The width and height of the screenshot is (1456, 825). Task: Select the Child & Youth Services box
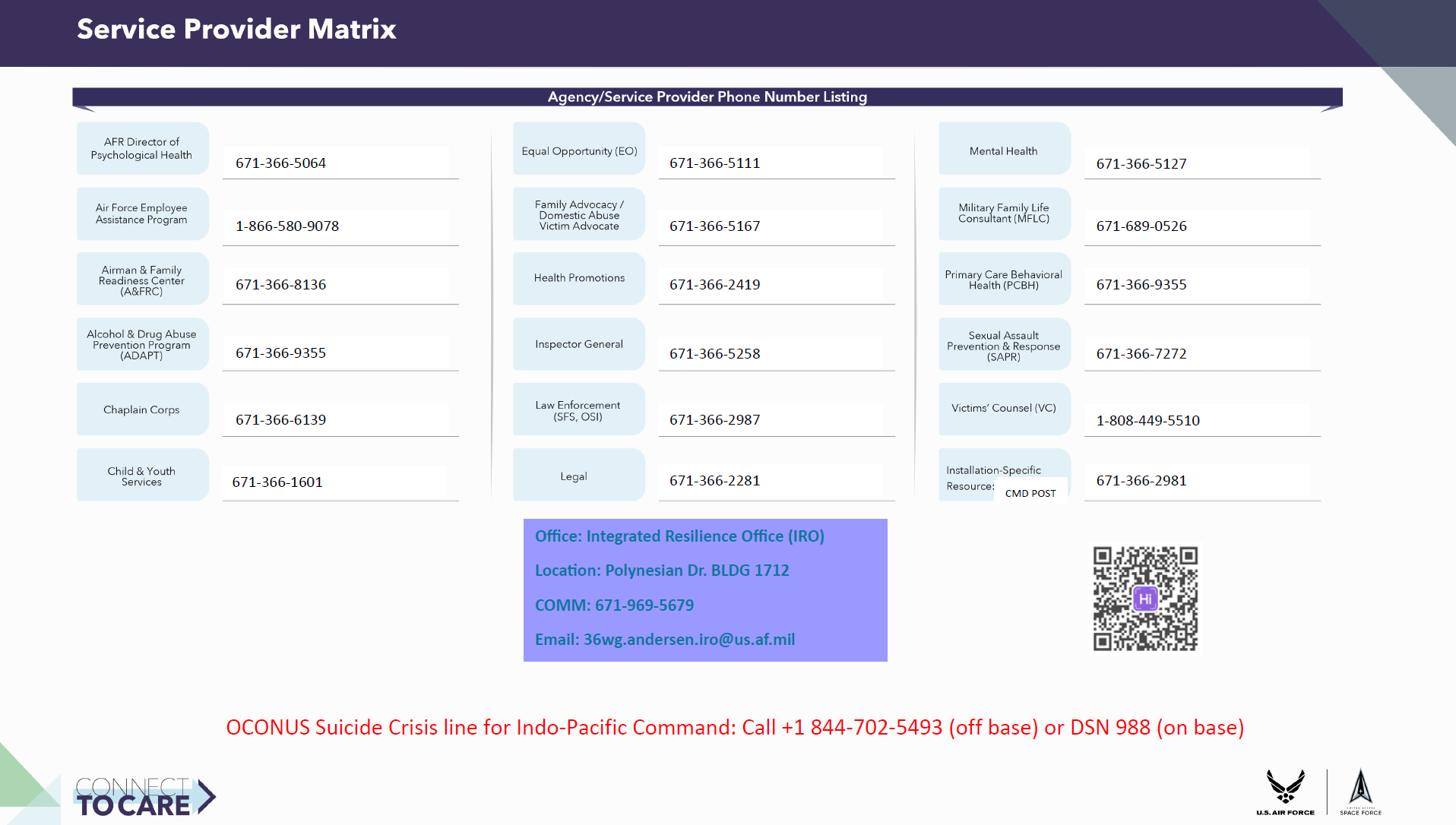[142, 476]
